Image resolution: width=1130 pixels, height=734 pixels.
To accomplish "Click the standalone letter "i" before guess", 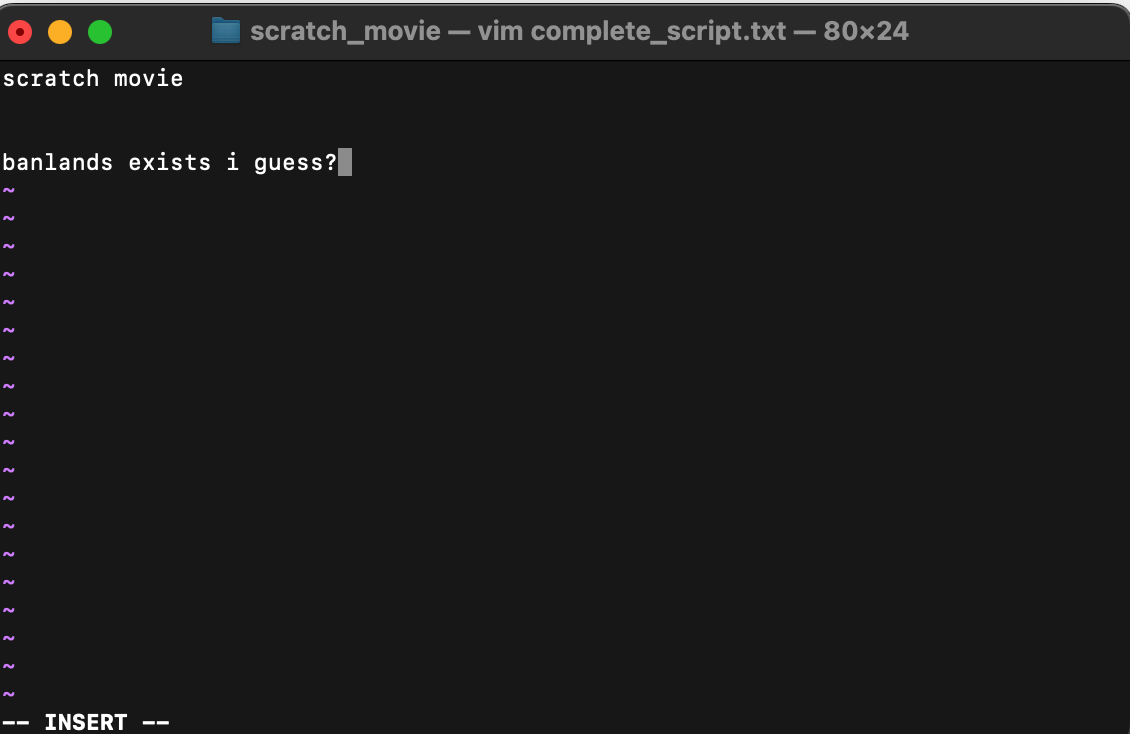I will tap(233, 162).
